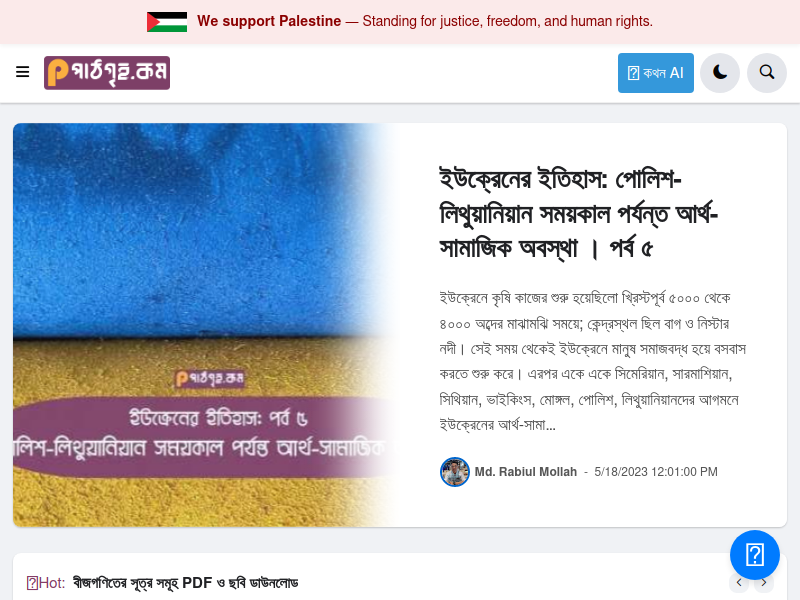The height and width of the screenshot is (600, 800).
Task: Click the article excerpt about Ukraine agriculture
Action: pos(593,361)
